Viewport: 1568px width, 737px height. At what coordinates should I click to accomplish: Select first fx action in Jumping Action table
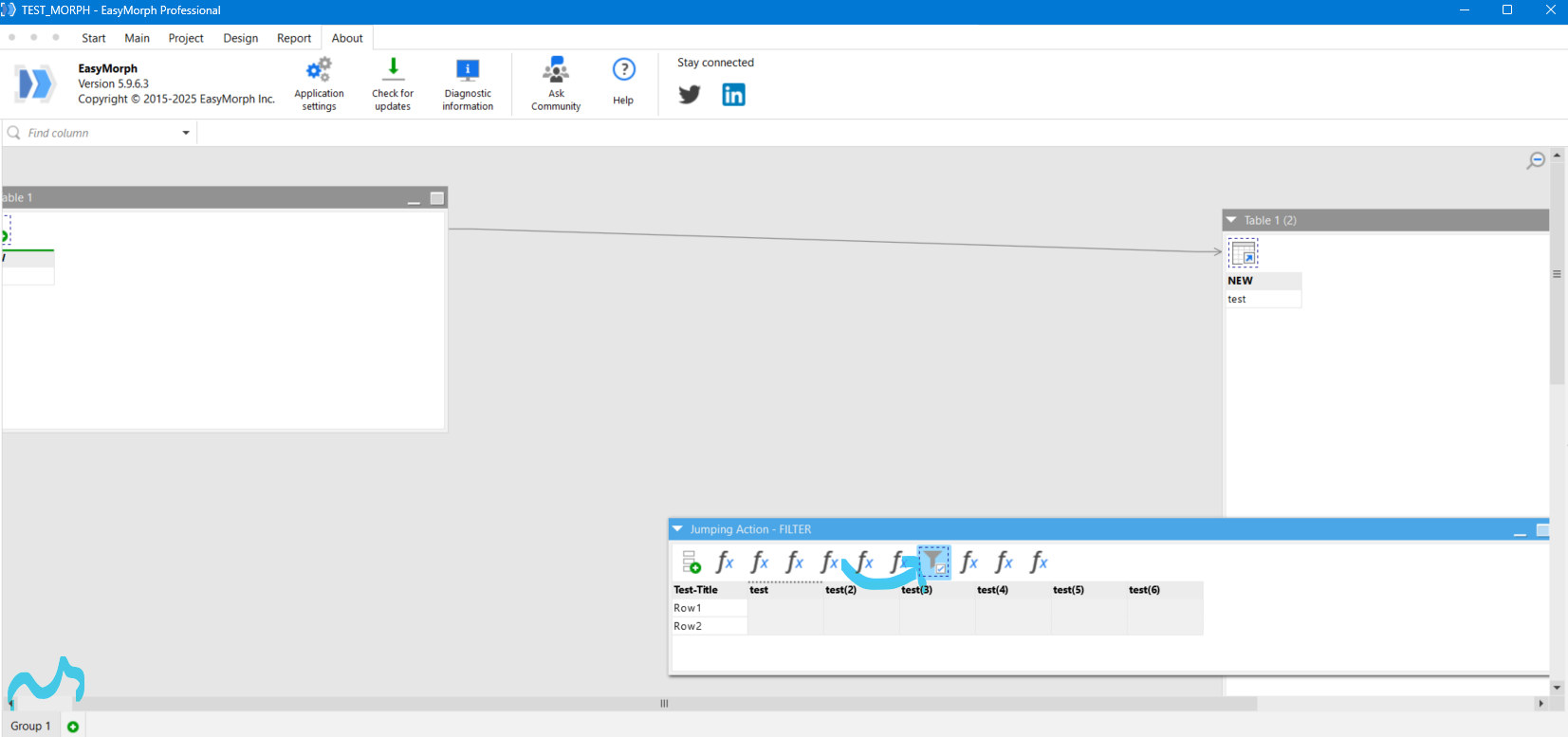pyautogui.click(x=725, y=562)
